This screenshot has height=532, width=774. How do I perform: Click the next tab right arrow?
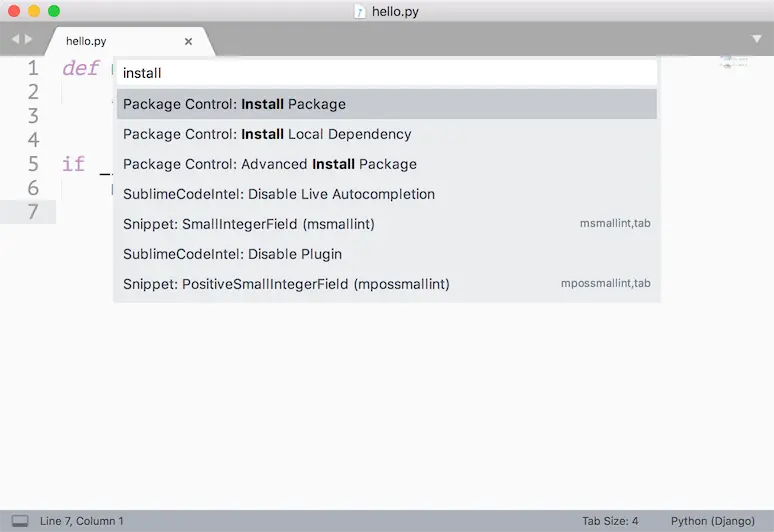tap(29, 40)
